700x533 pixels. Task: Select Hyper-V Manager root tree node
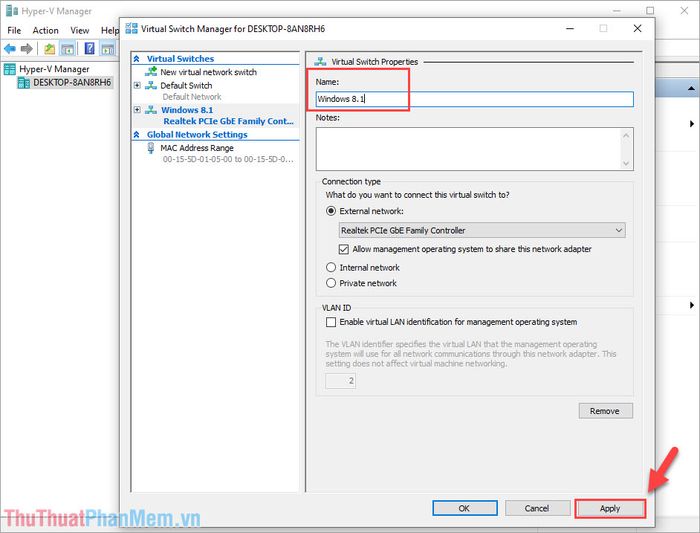pyautogui.click(x=54, y=69)
